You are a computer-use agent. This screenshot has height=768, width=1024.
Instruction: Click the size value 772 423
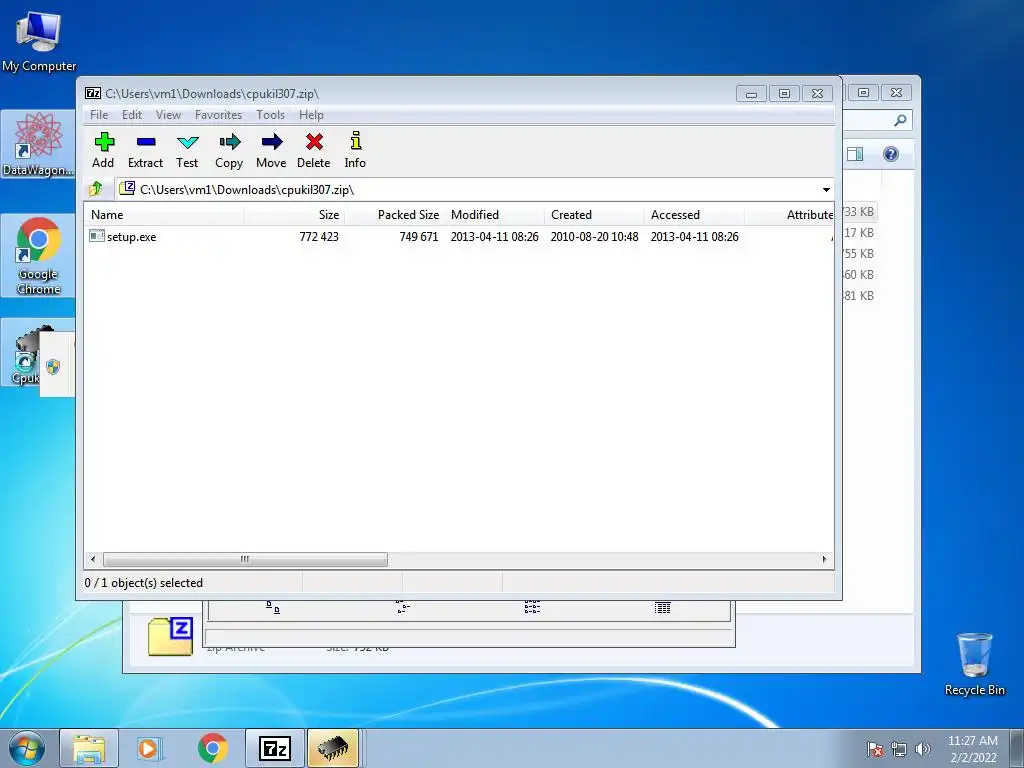319,236
